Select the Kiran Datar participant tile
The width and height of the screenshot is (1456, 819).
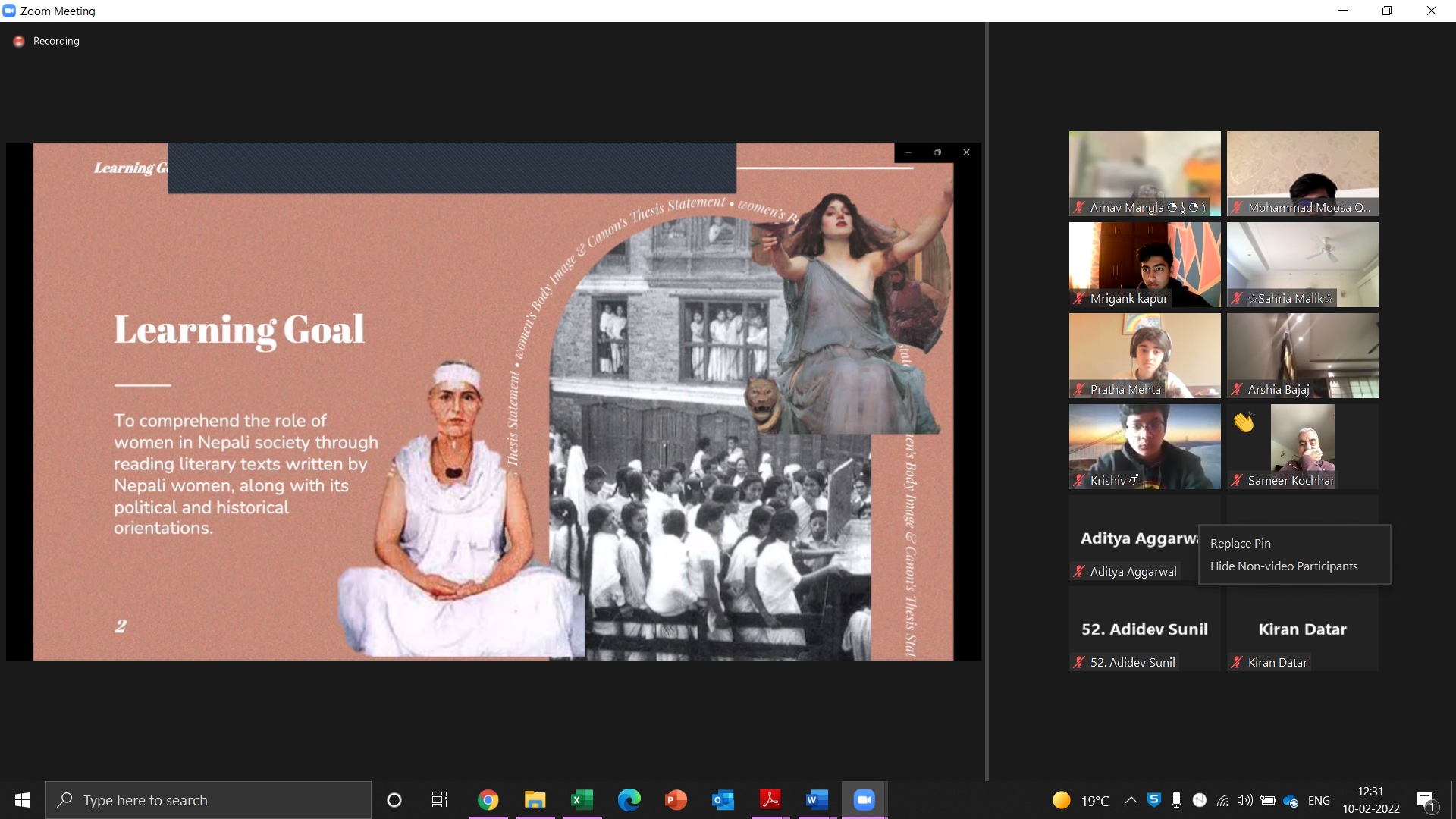1302,629
